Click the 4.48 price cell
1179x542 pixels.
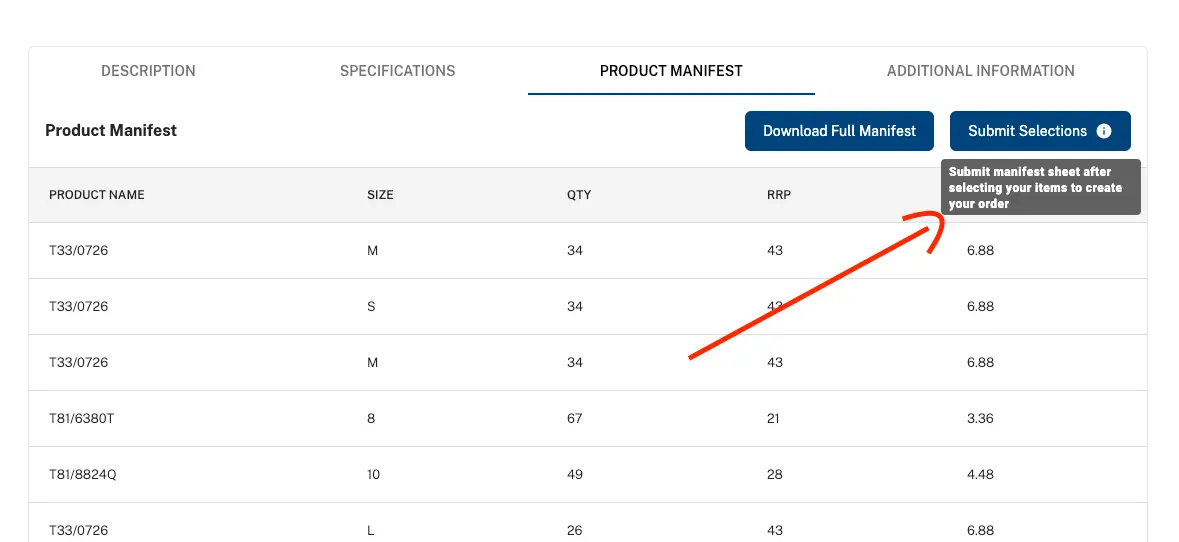point(980,474)
